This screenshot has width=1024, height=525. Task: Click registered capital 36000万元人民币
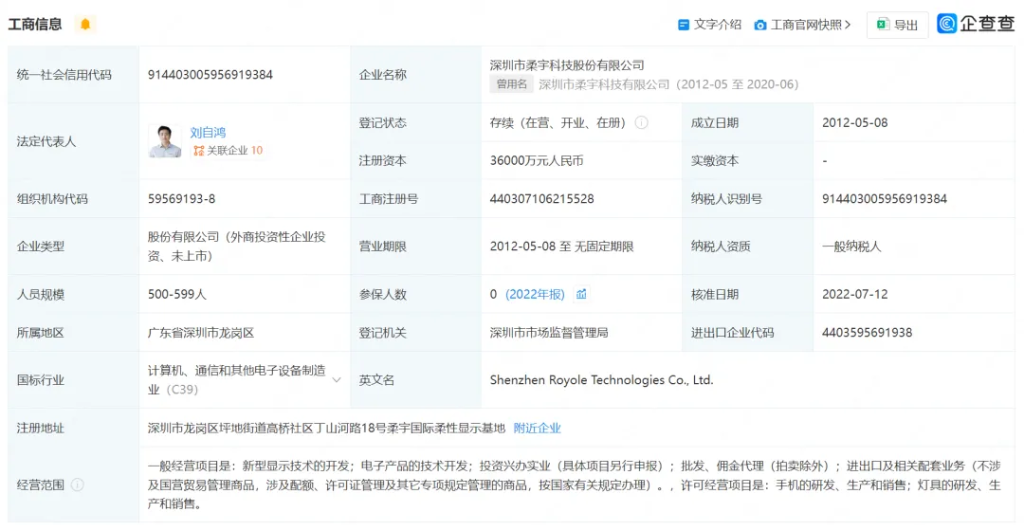click(x=537, y=161)
